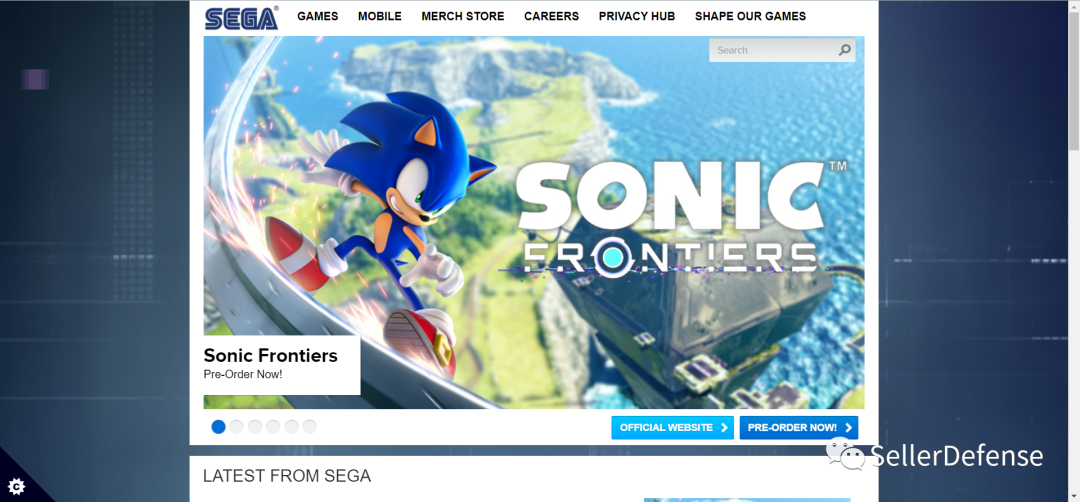Select the fifth carousel slide dot
Viewport: 1080px width, 502px height.
tap(291, 427)
